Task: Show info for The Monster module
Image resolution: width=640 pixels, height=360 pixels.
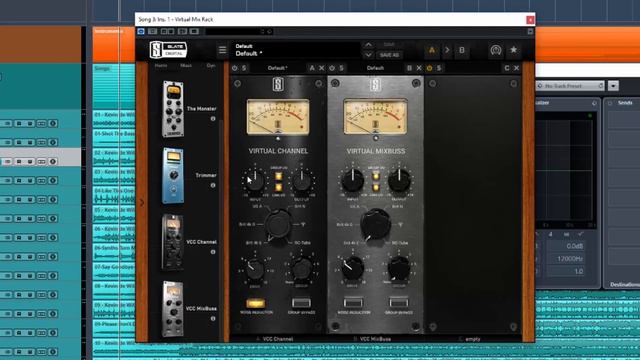Action: pos(213,118)
